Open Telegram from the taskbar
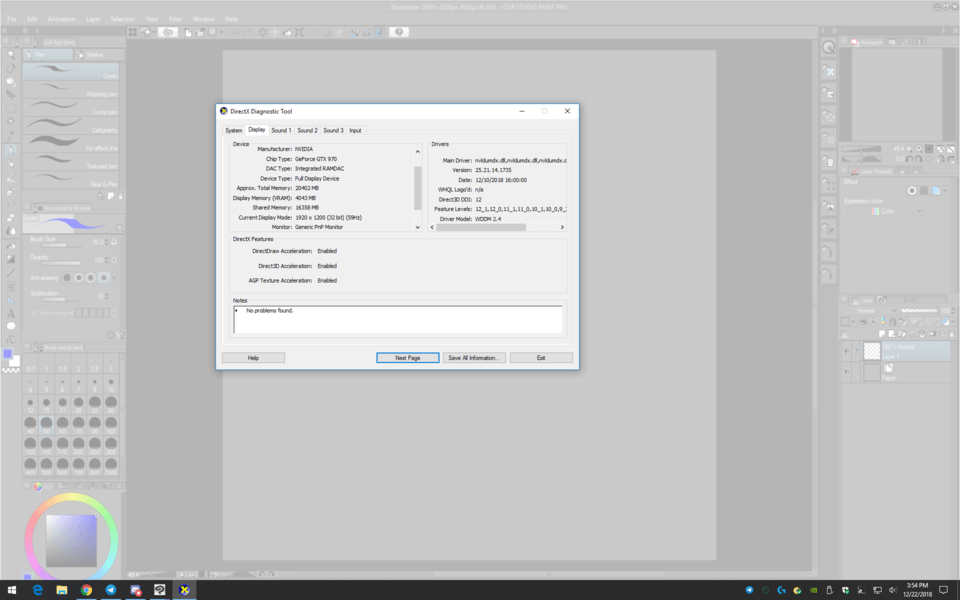Image resolution: width=960 pixels, height=600 pixels. pos(111,590)
